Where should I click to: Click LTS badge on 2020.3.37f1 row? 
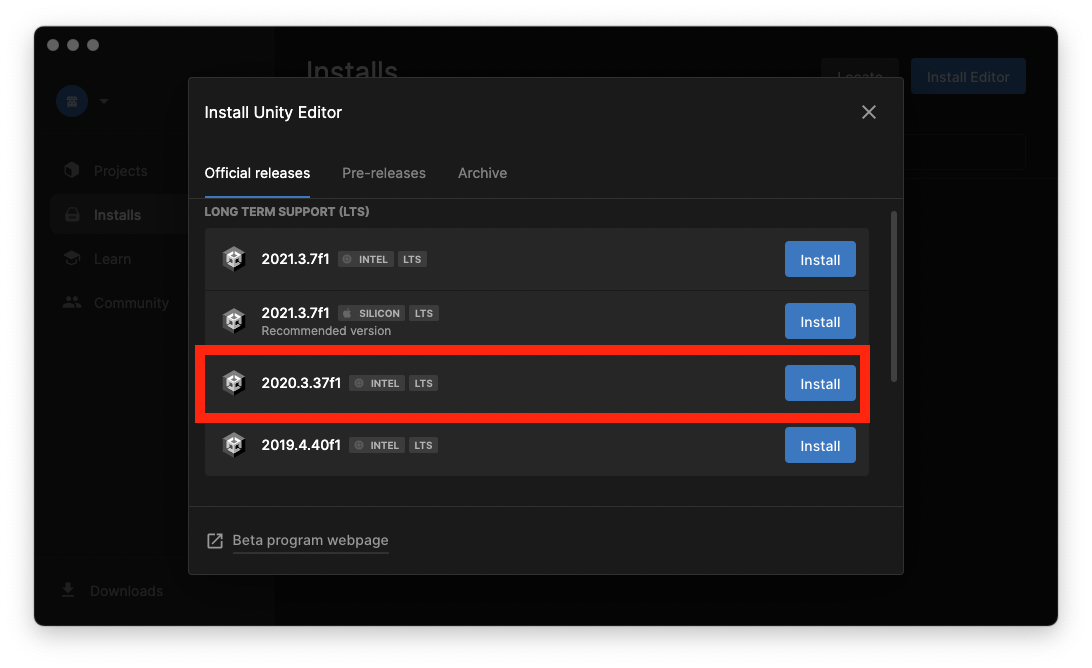423,383
